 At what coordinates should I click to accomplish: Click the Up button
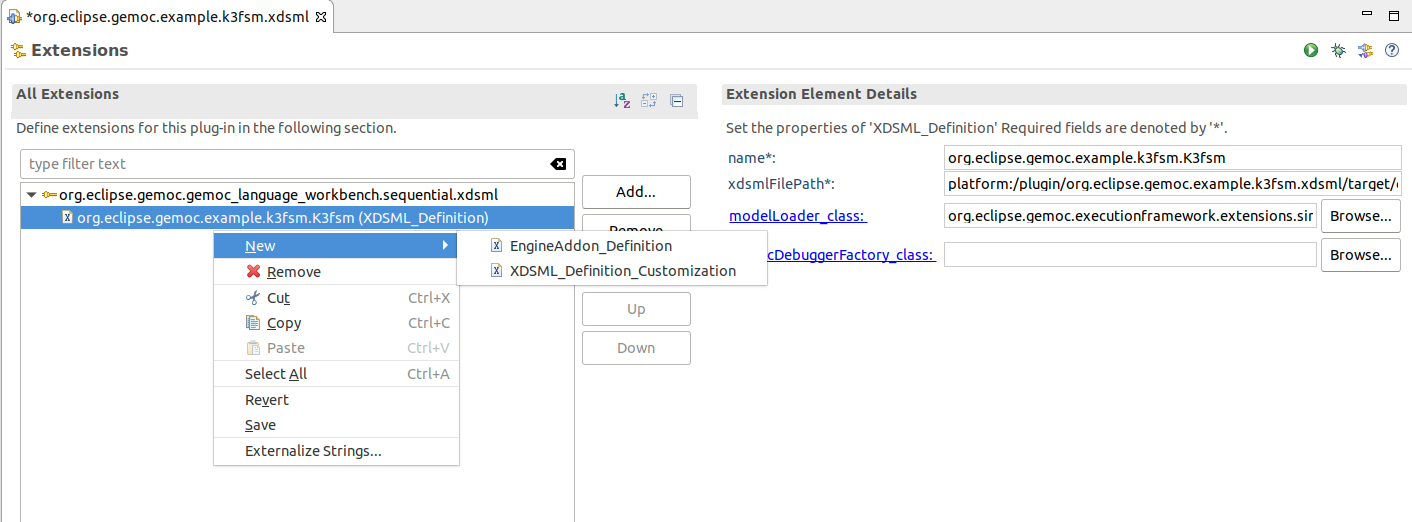pos(636,309)
